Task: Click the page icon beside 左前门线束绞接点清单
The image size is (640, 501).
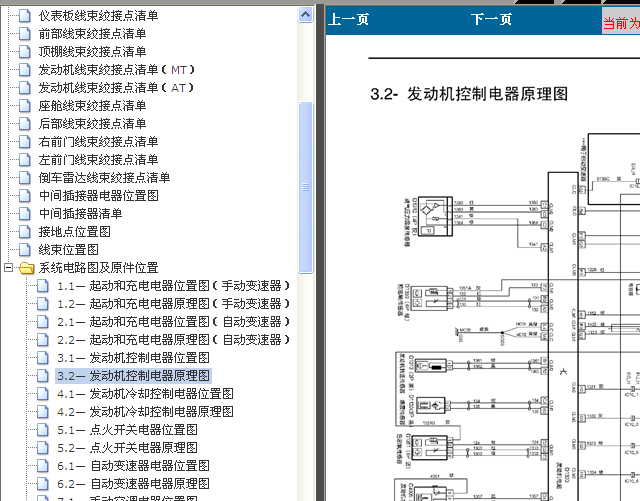Action: [24, 160]
